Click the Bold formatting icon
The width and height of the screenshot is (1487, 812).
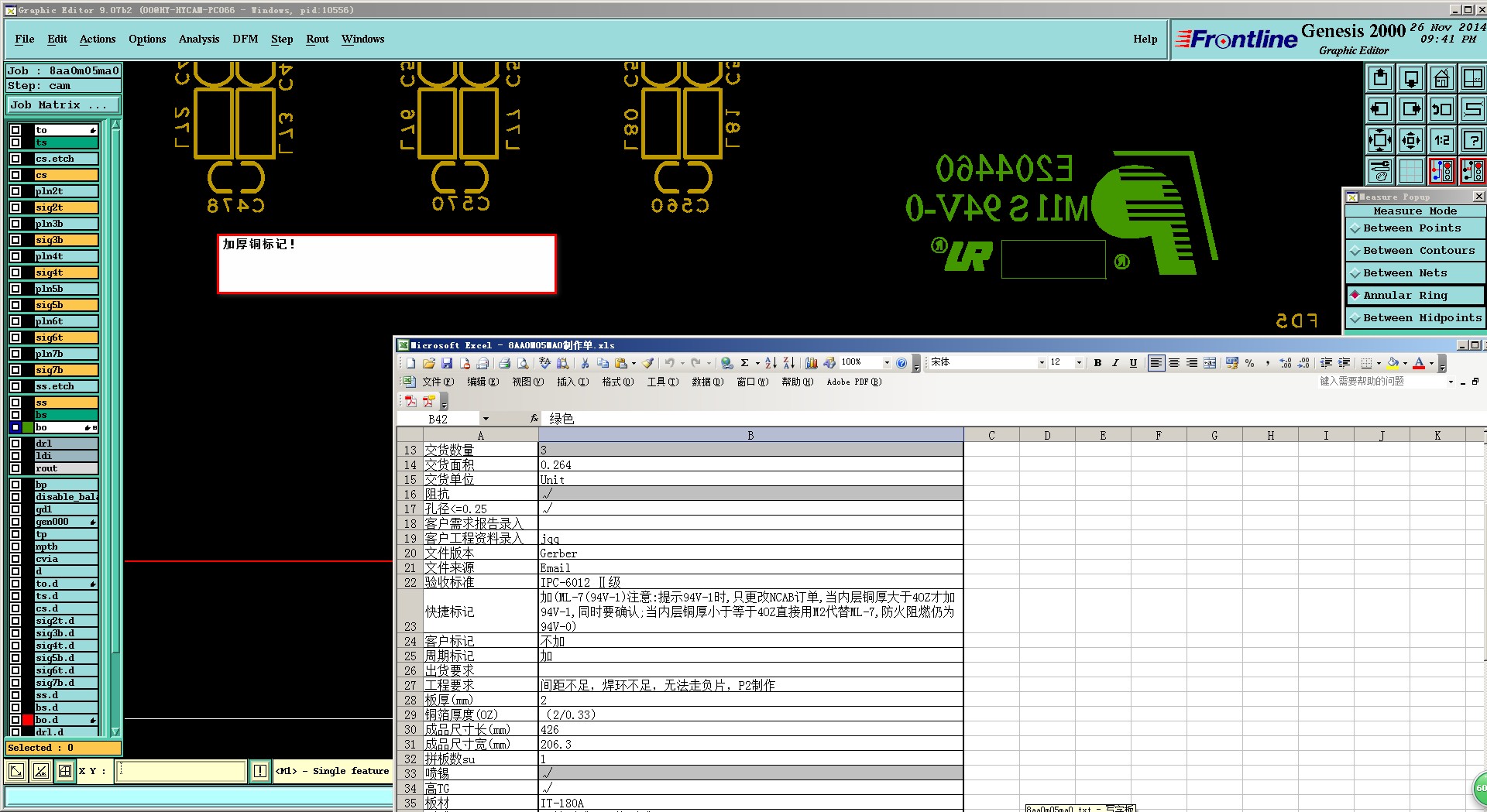(1097, 363)
